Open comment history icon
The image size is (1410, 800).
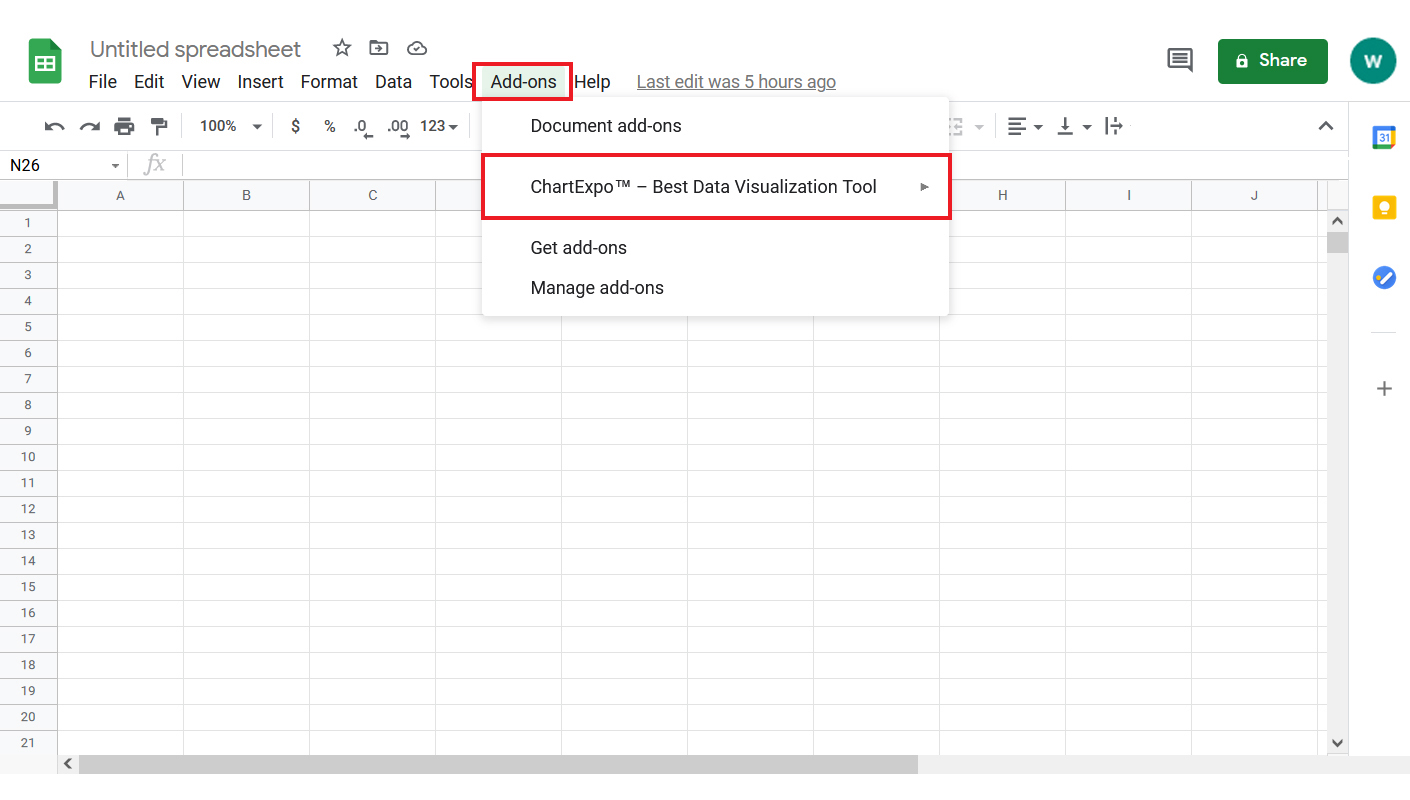[1180, 61]
